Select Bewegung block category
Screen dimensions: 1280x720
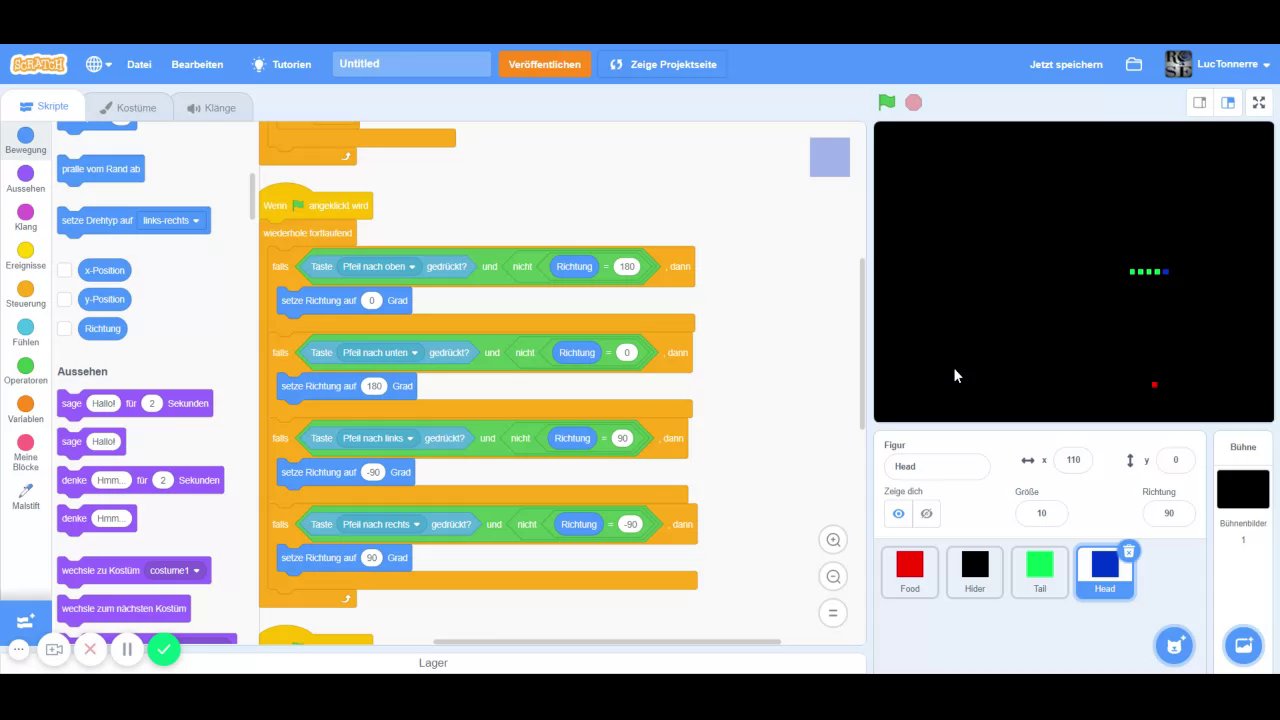click(x=26, y=140)
